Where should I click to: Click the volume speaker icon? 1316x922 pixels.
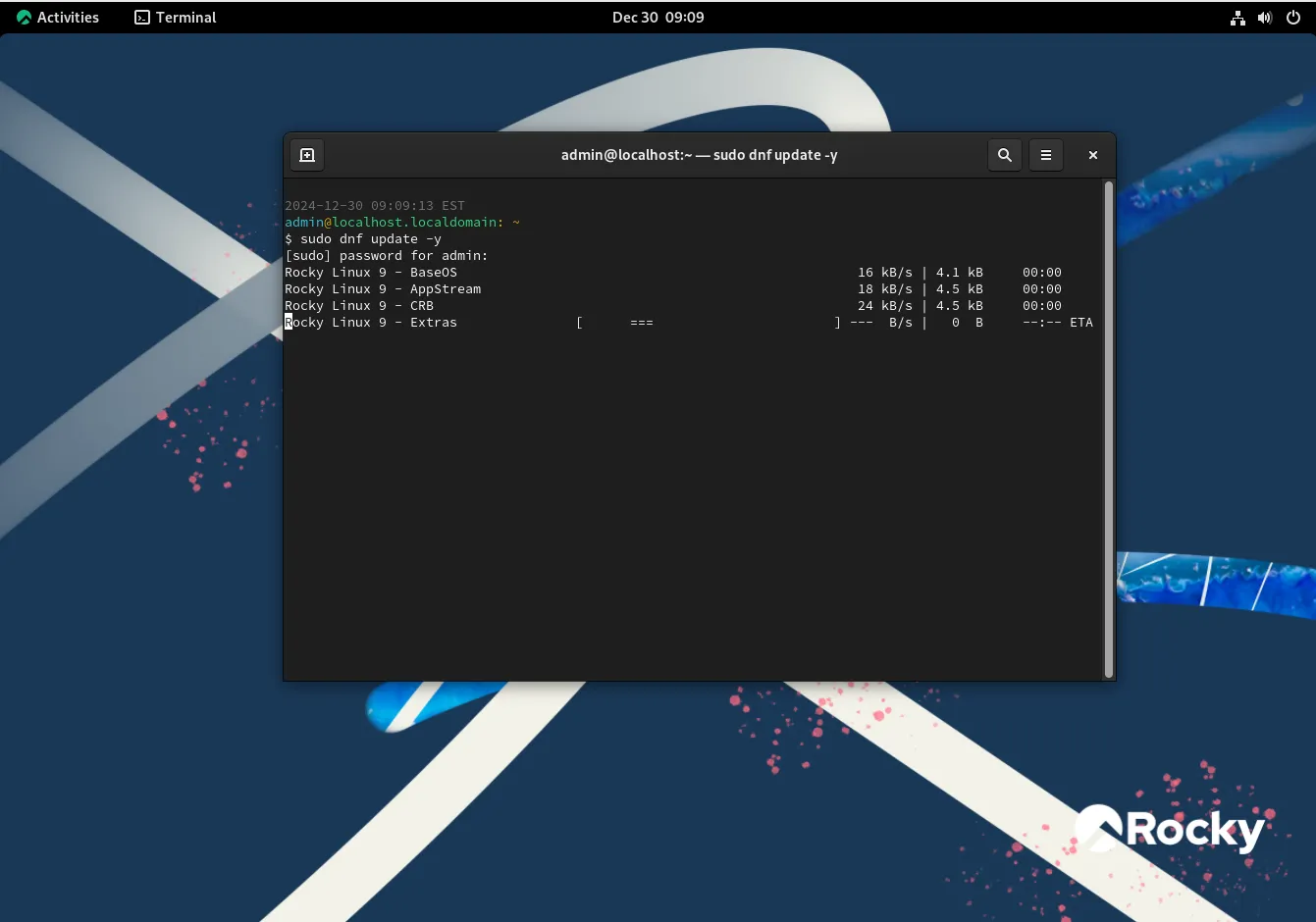point(1265,18)
